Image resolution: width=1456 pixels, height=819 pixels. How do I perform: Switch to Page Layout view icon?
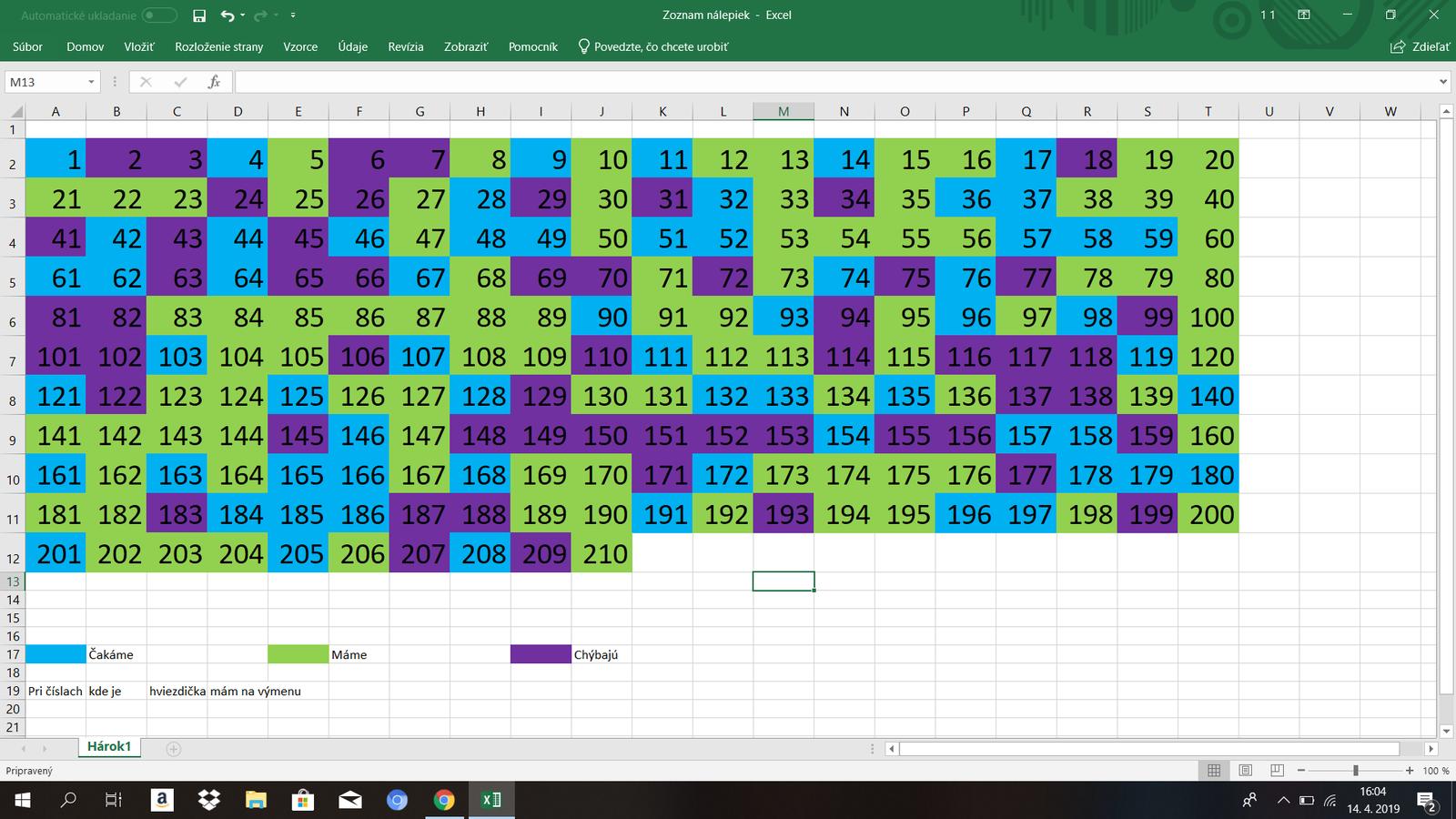coord(1246,771)
